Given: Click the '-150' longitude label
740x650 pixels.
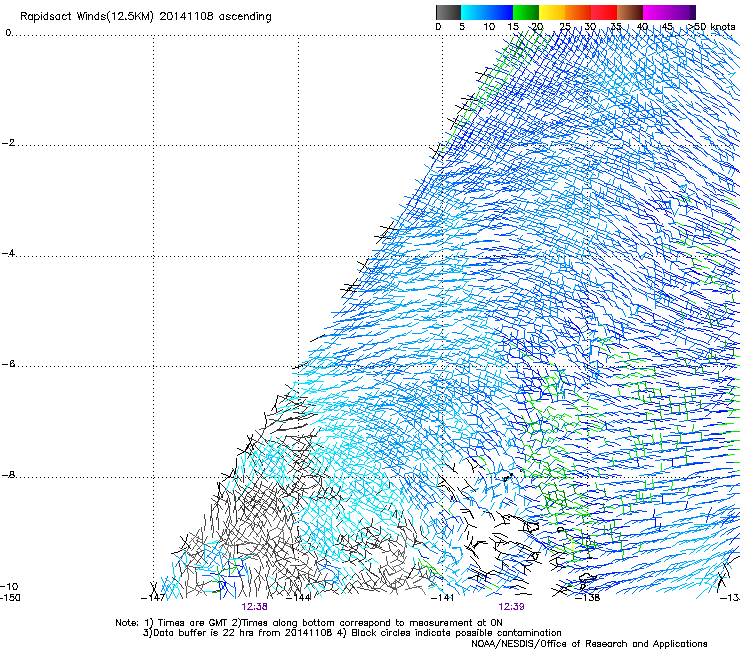Looking at the screenshot, I should tap(10, 598).
